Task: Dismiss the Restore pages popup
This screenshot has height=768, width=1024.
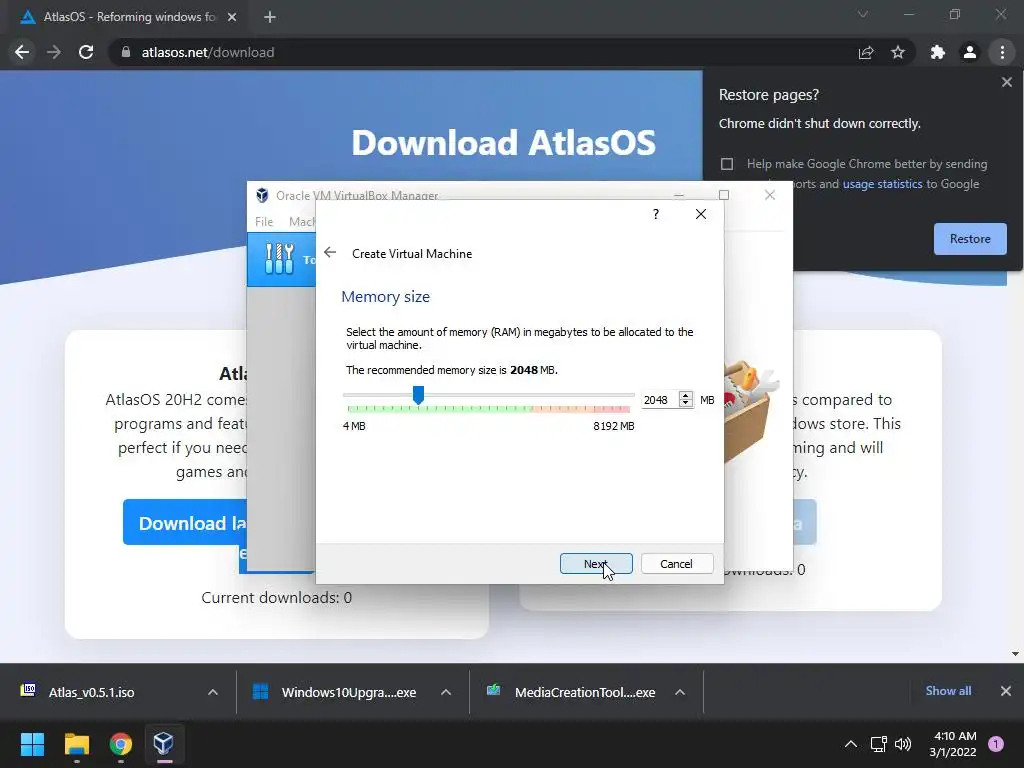Action: (1006, 82)
